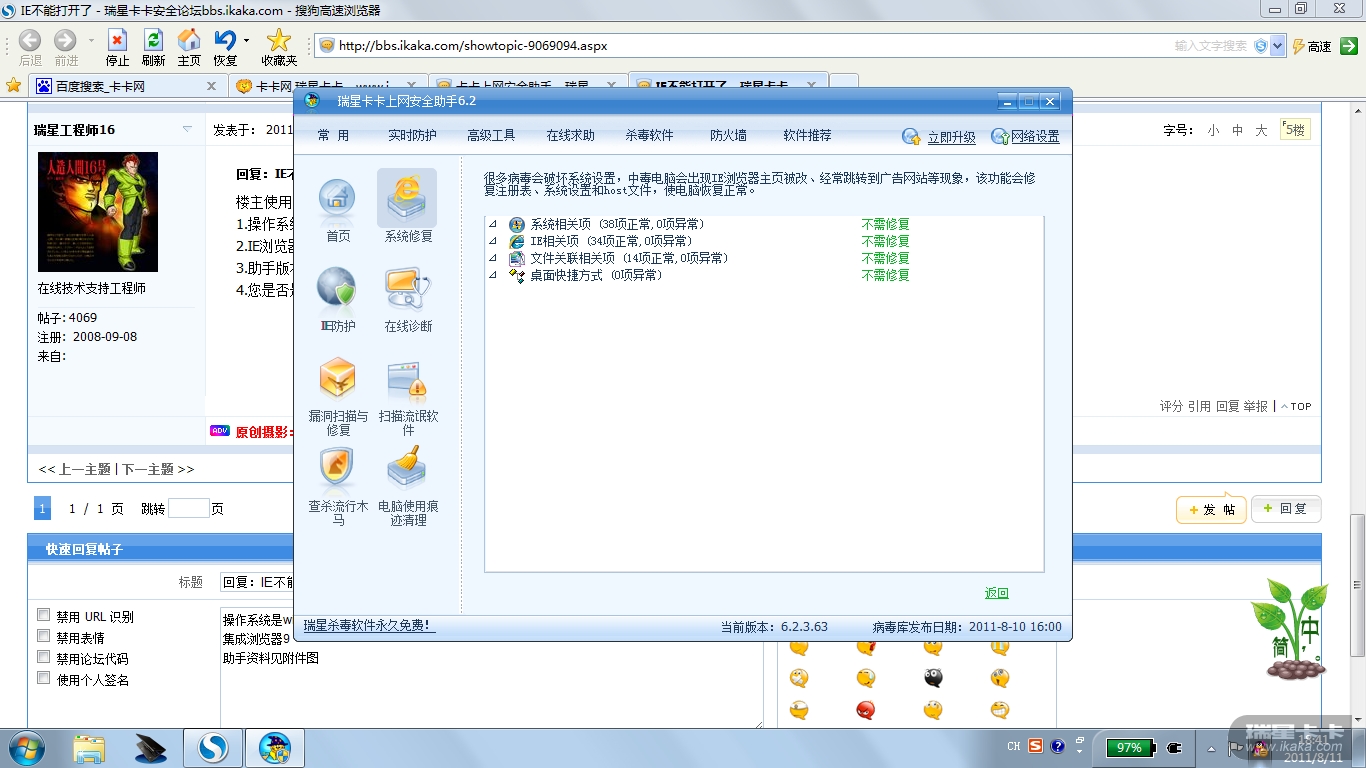This screenshot has width=1366, height=768.
Task: Click the 瑞星杀毒软件永久免费! link
Action: 369,625
